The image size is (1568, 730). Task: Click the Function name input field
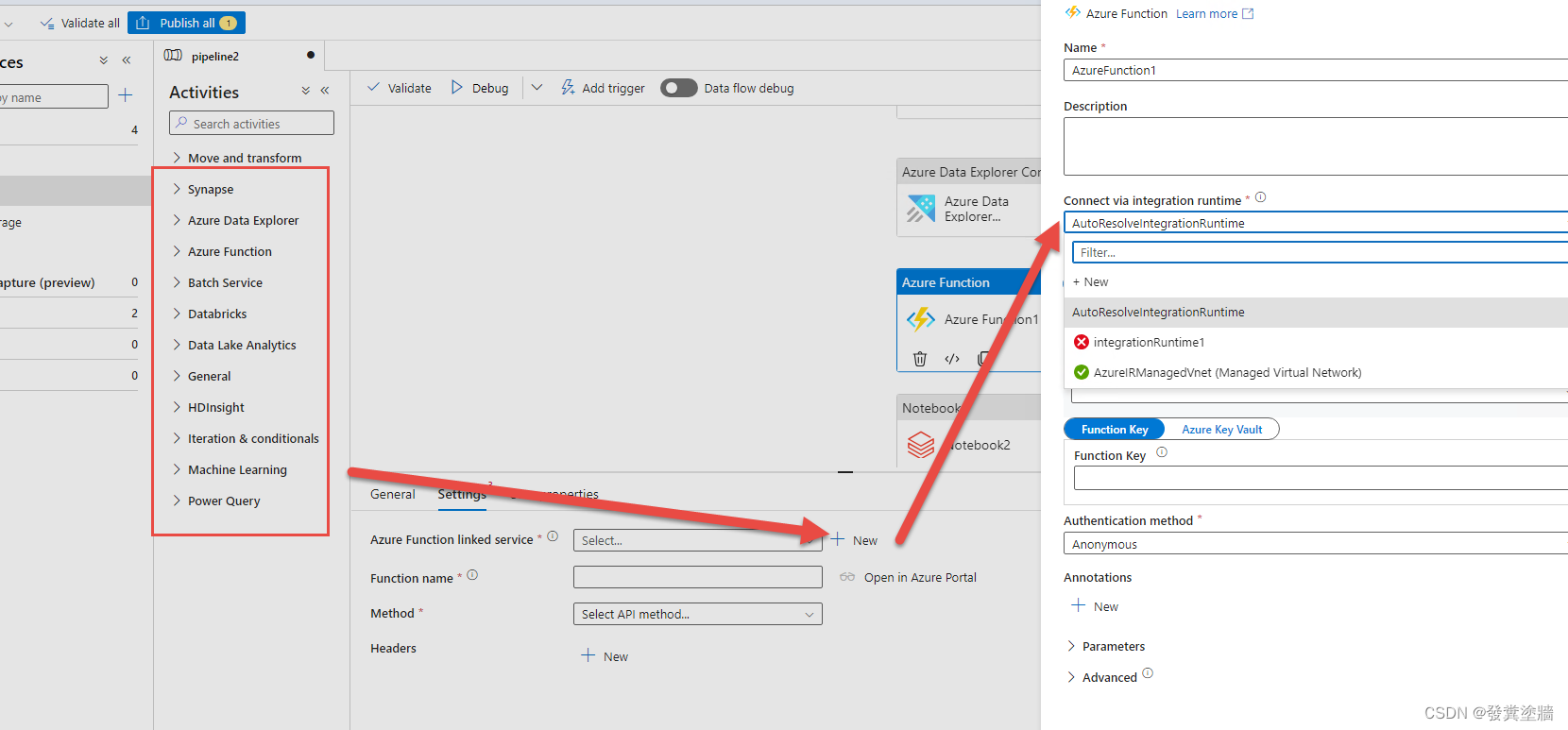[x=697, y=577]
